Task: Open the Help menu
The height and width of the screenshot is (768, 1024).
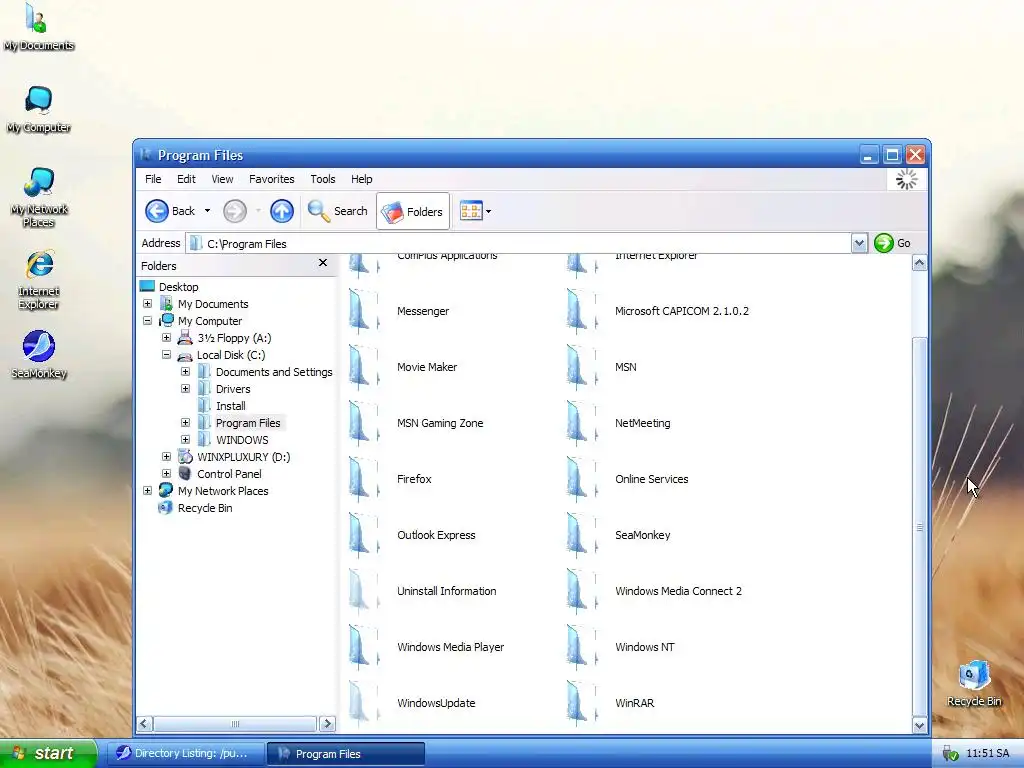Action: pyautogui.click(x=361, y=179)
